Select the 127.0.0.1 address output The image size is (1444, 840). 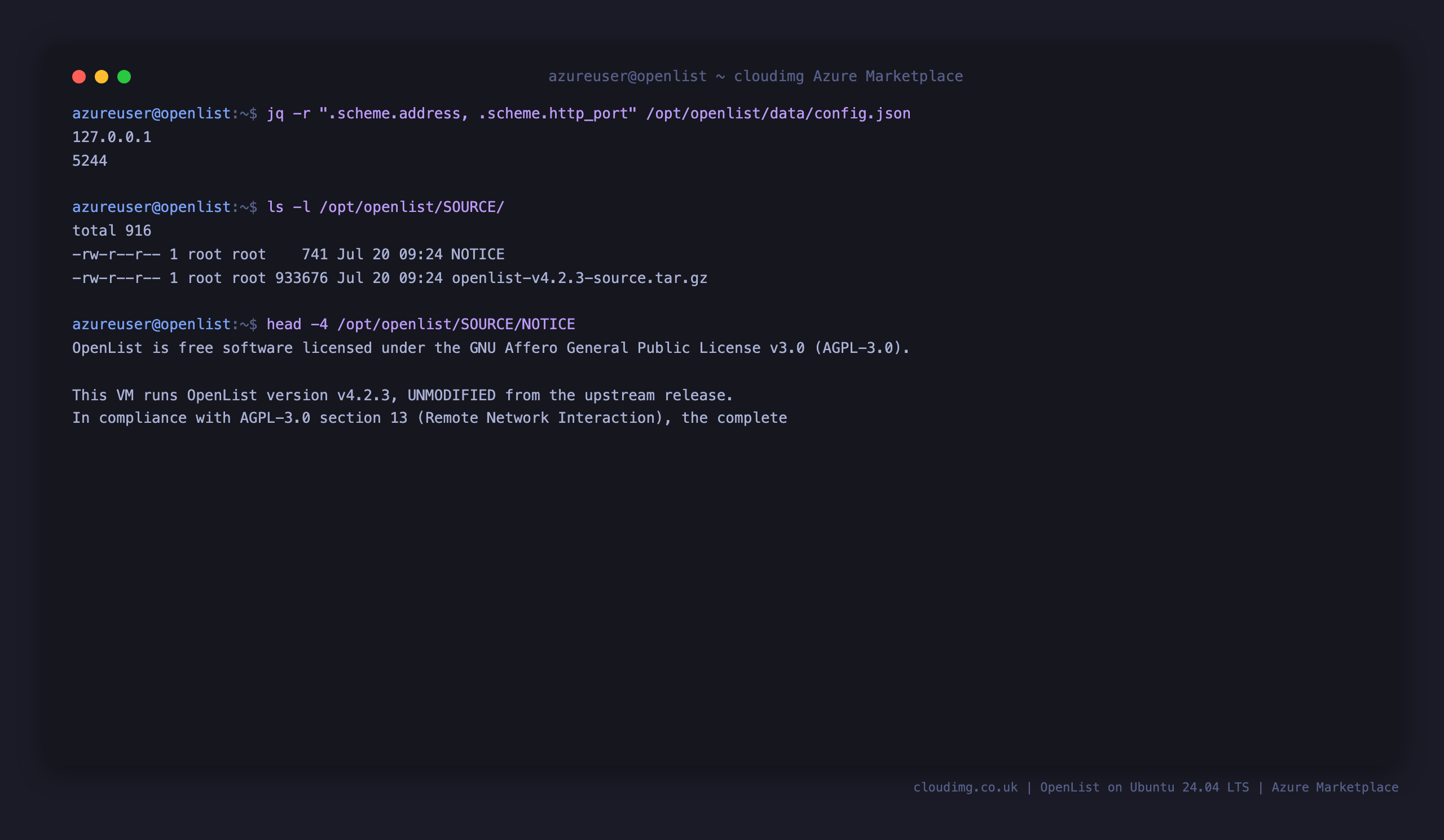click(x=112, y=138)
